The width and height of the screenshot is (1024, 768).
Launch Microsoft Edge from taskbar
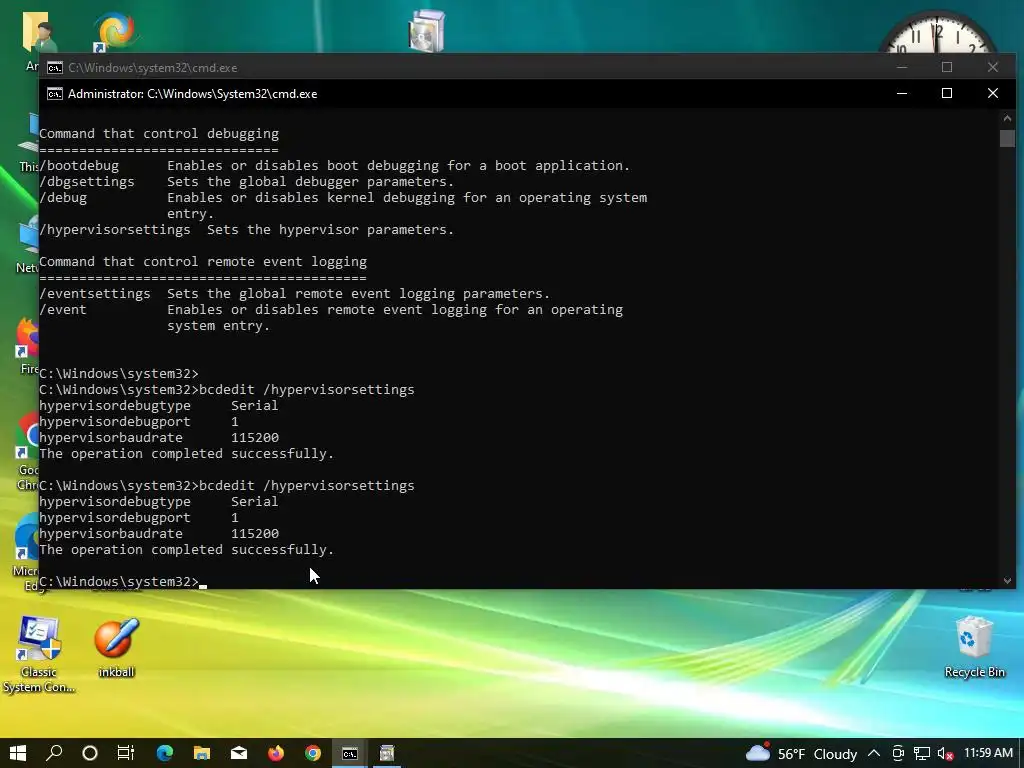[165, 753]
